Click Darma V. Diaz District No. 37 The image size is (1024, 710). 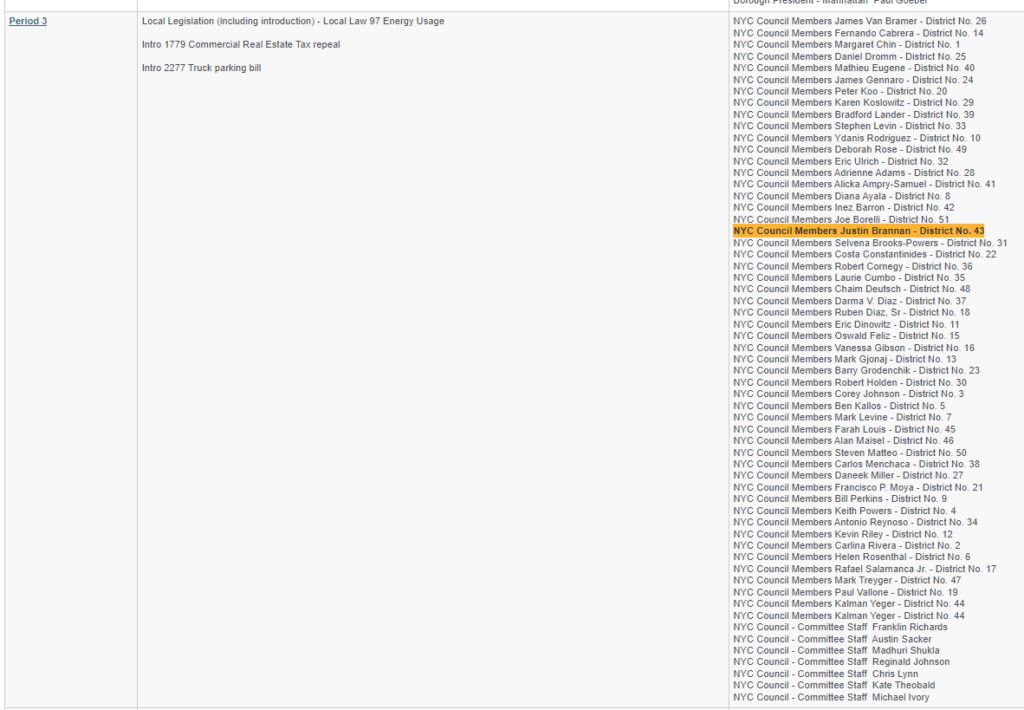[849, 300]
